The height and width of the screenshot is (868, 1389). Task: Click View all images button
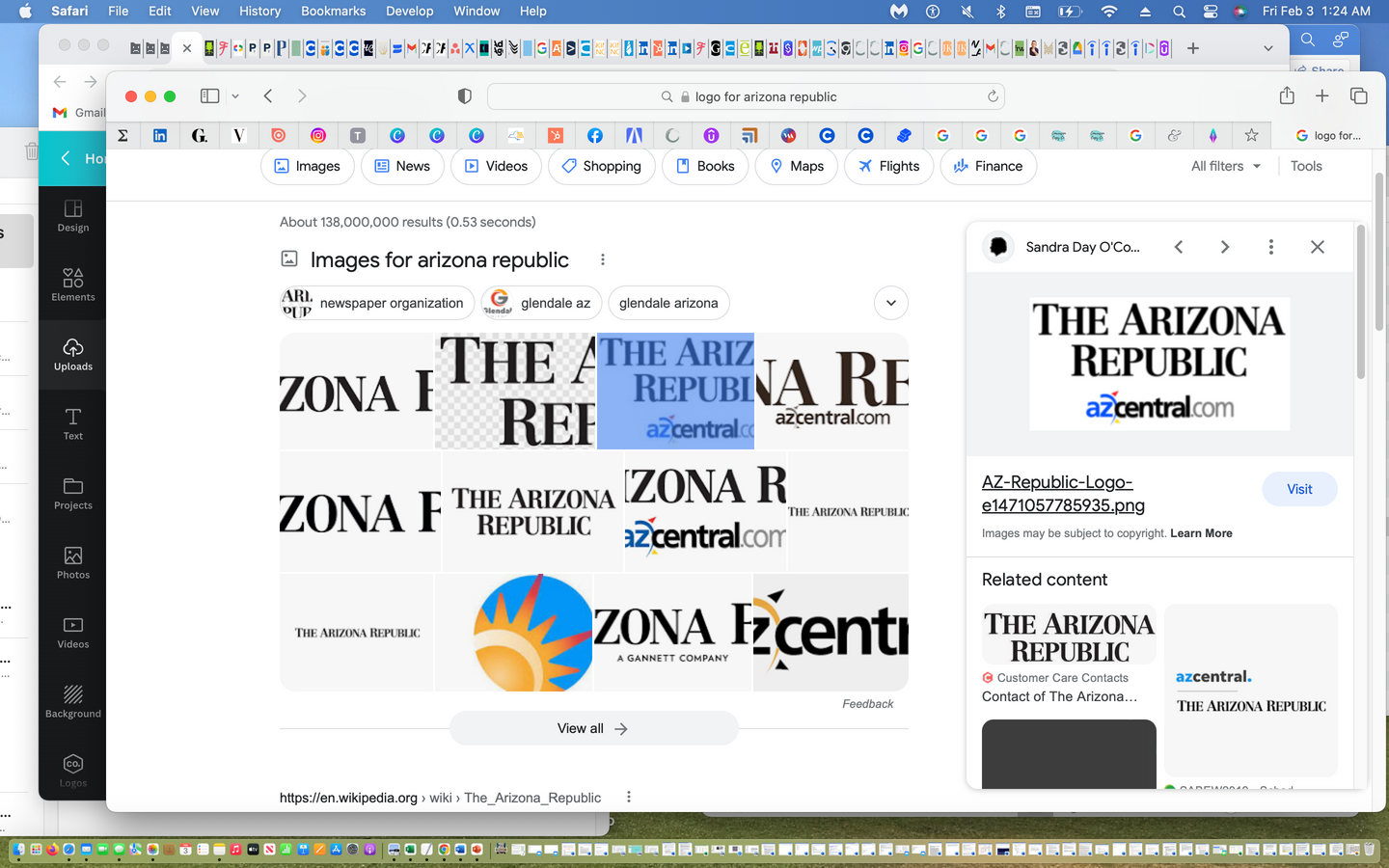click(x=593, y=728)
